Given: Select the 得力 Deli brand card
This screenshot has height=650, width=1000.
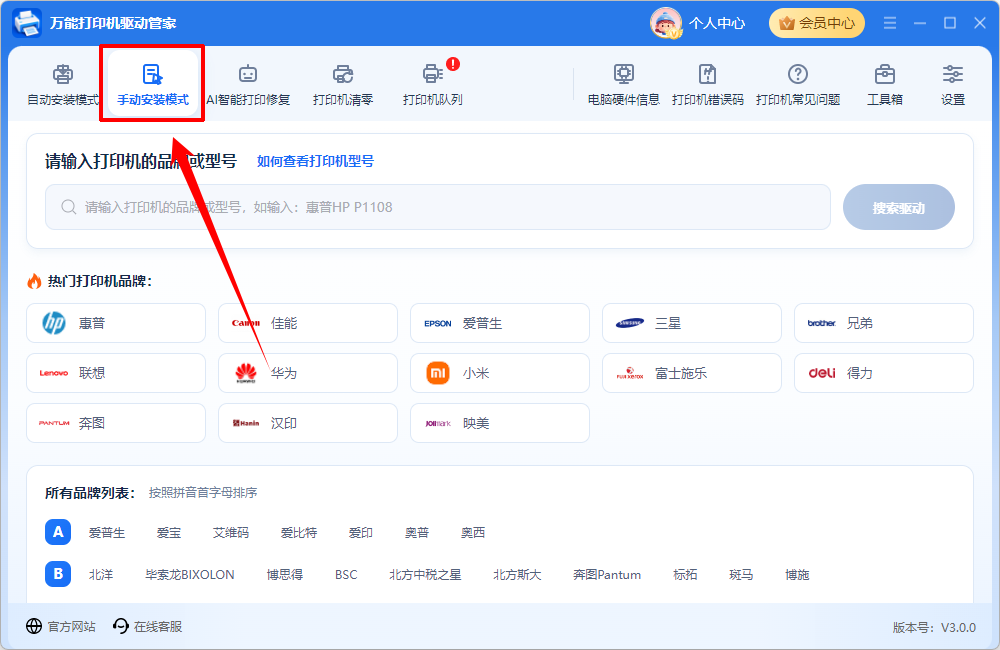Looking at the screenshot, I should point(884,373).
